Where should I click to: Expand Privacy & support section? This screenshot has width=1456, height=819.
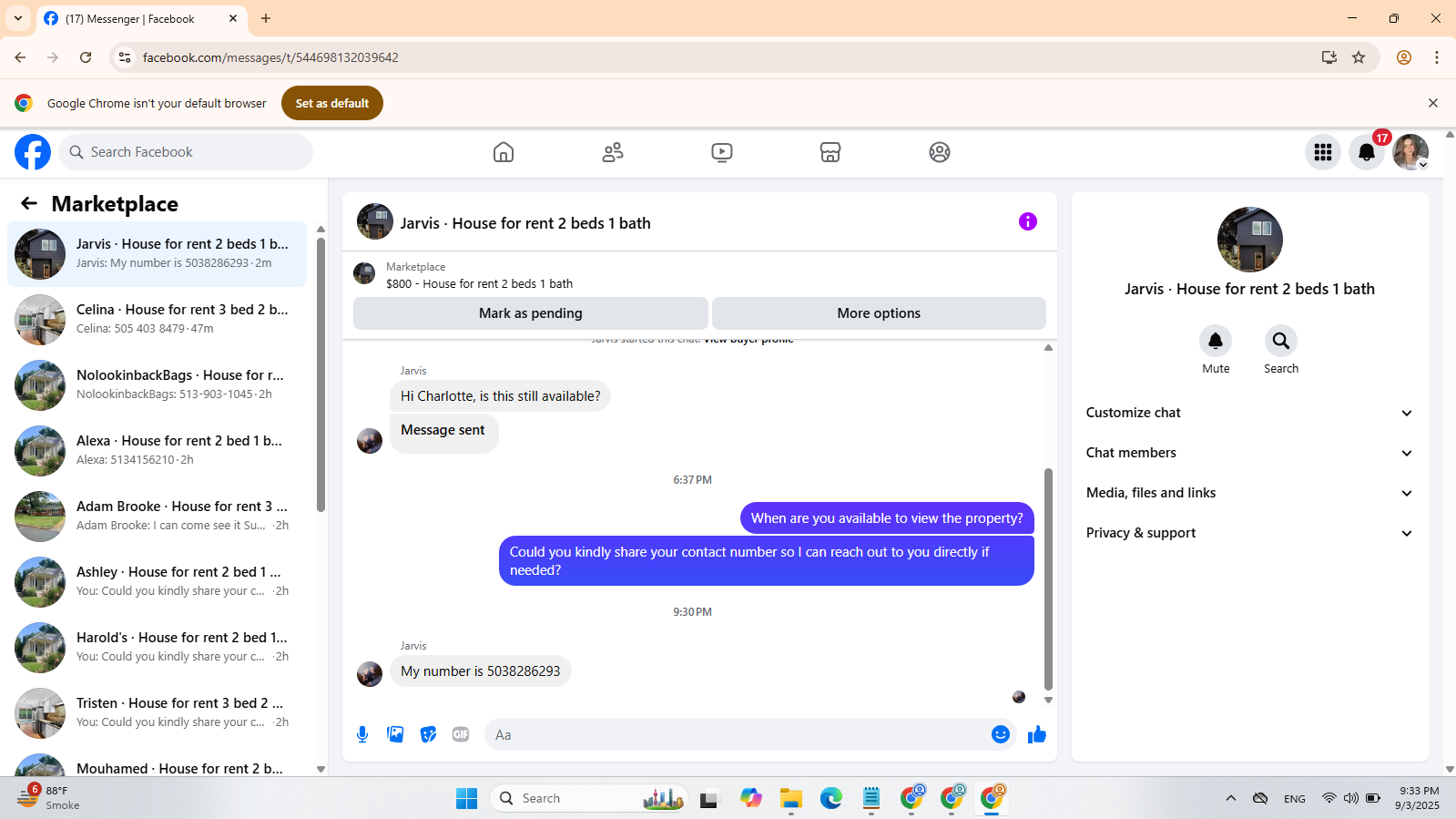click(1249, 533)
